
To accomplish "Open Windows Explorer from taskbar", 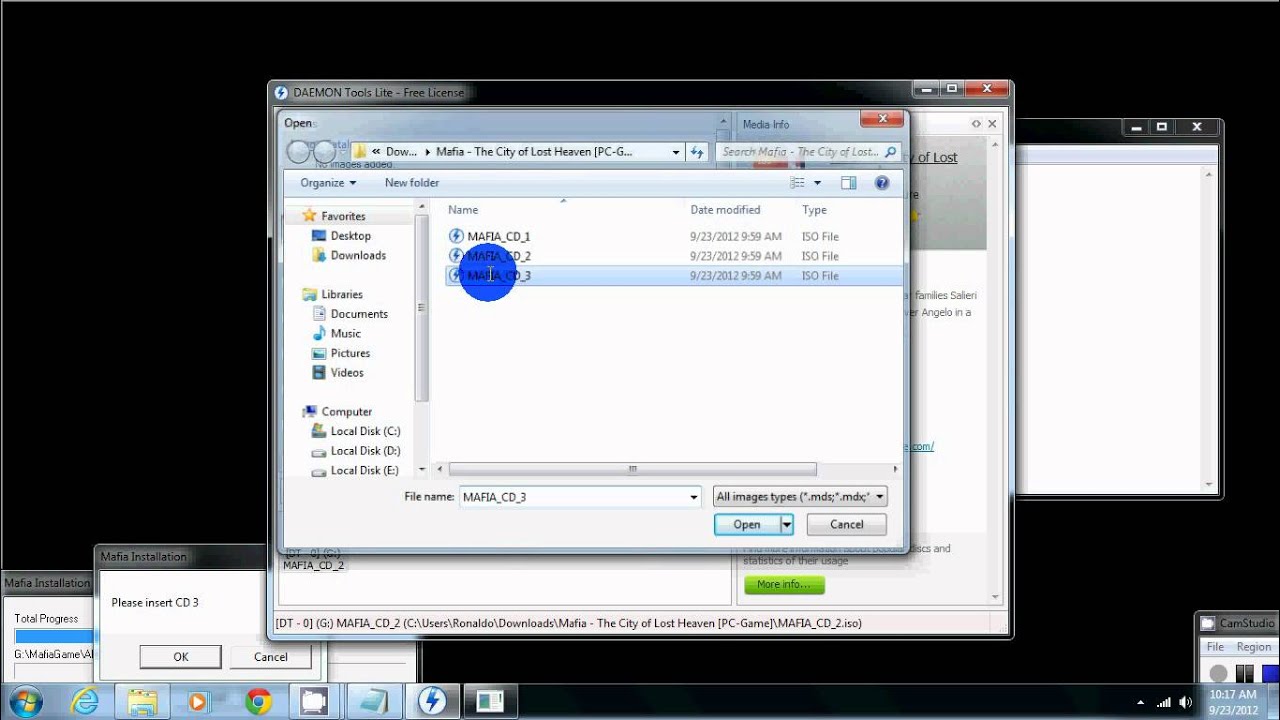I will click(x=142, y=701).
